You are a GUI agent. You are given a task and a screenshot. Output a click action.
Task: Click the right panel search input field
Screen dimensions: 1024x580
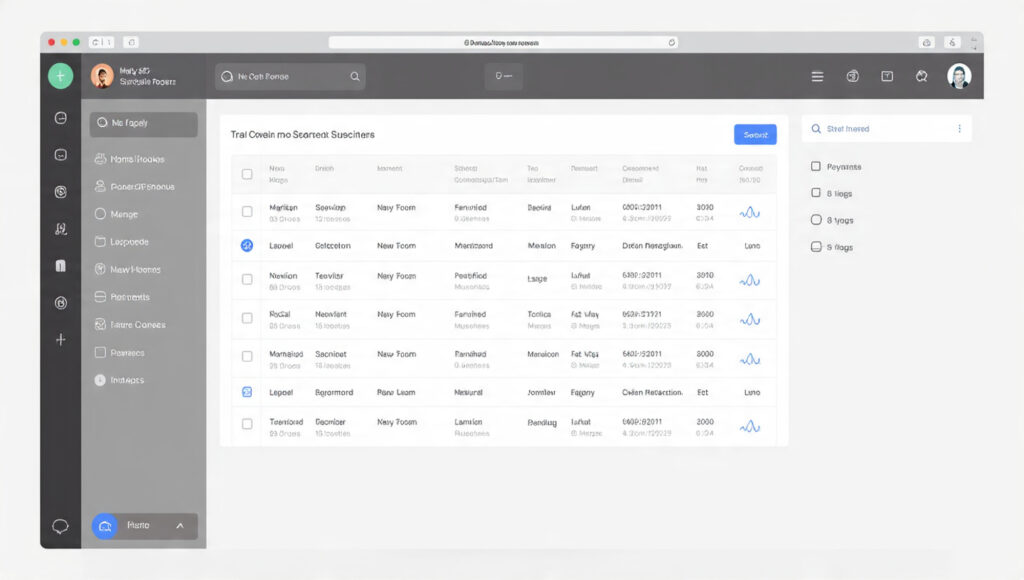(x=880, y=129)
